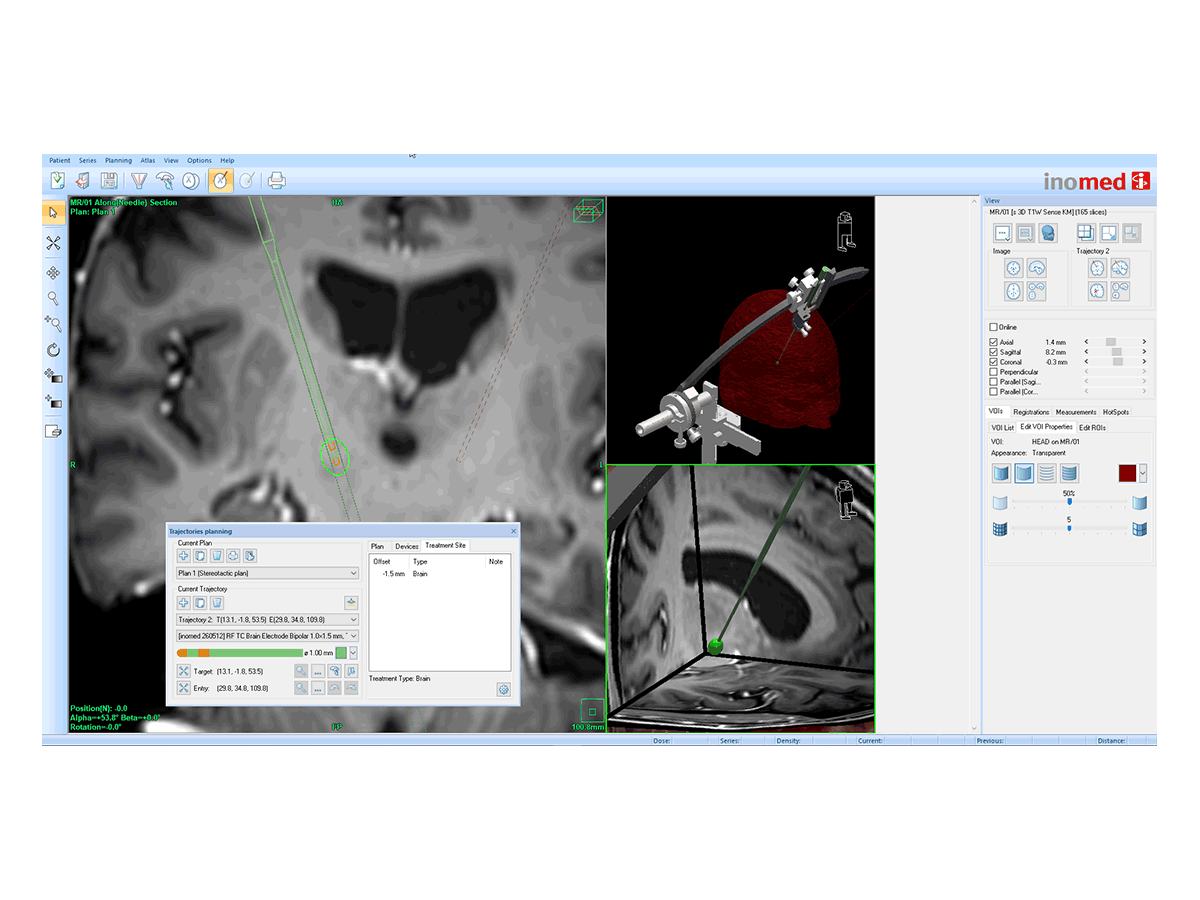Show the 3D head view icon
Viewport: 1200px width, 900px height.
1048,233
